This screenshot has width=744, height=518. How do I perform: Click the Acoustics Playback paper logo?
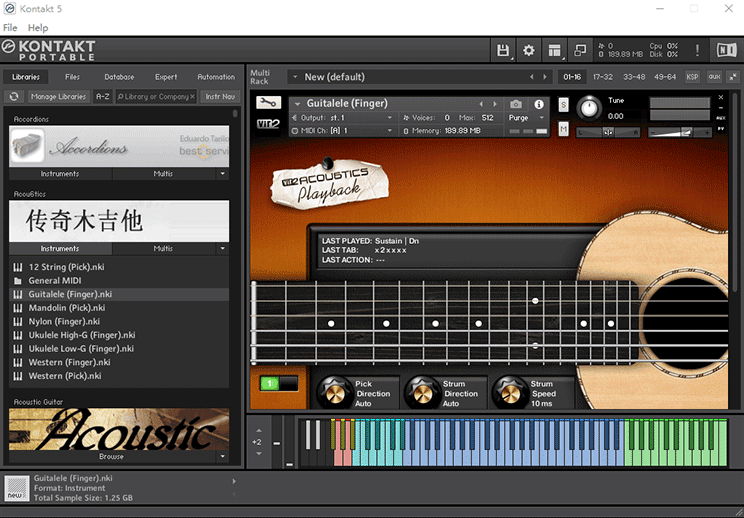tap(330, 185)
